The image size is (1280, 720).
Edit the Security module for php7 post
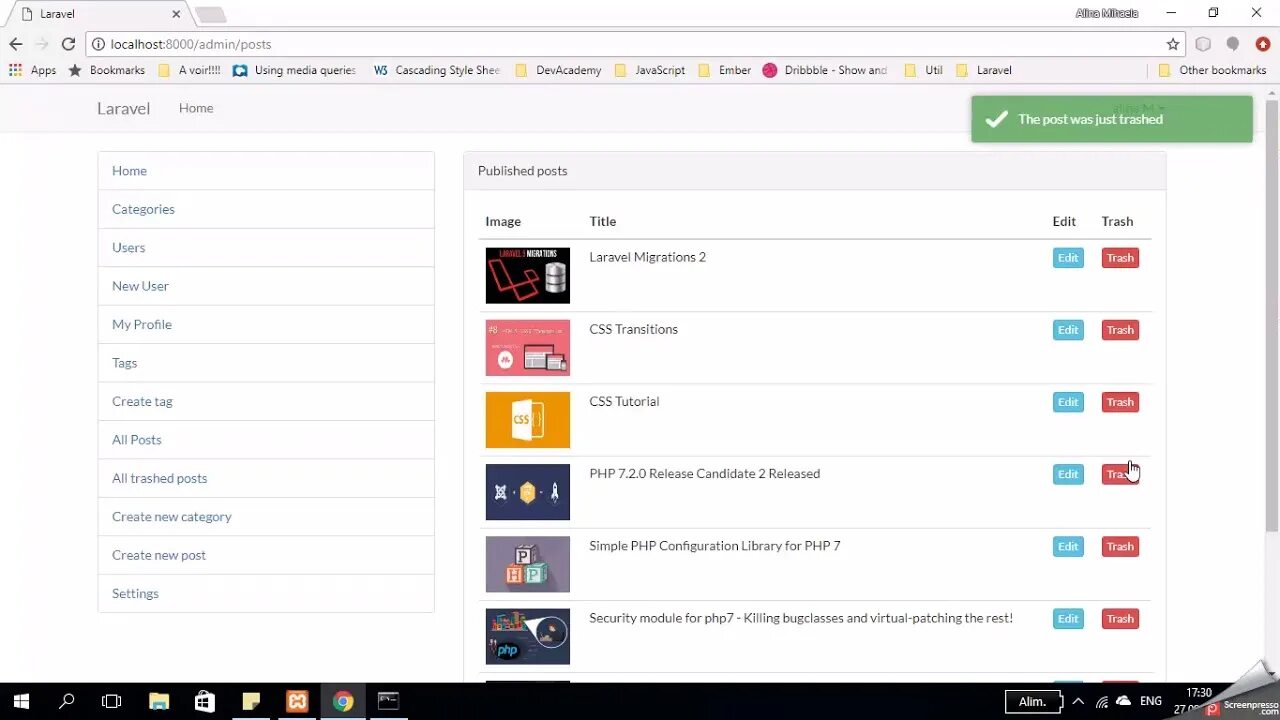pyautogui.click(x=1068, y=619)
